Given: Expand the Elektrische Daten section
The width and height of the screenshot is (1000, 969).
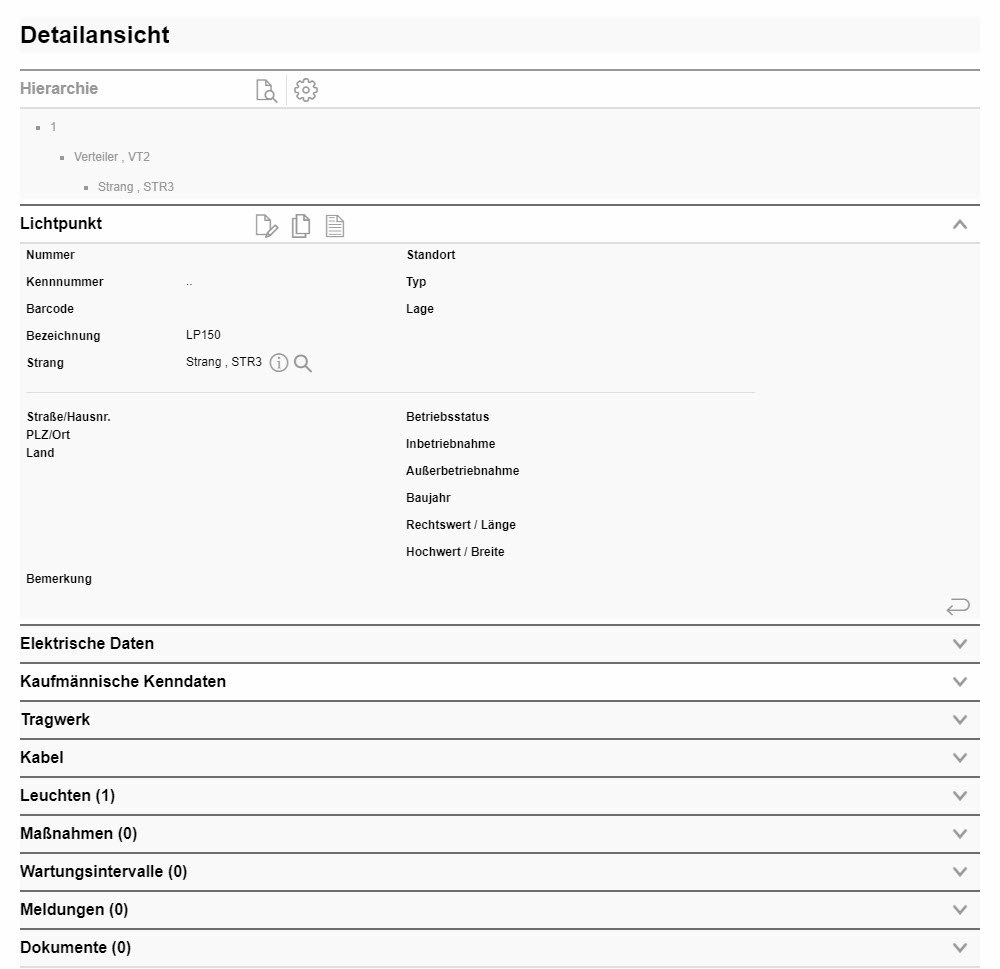Looking at the screenshot, I should (x=959, y=643).
